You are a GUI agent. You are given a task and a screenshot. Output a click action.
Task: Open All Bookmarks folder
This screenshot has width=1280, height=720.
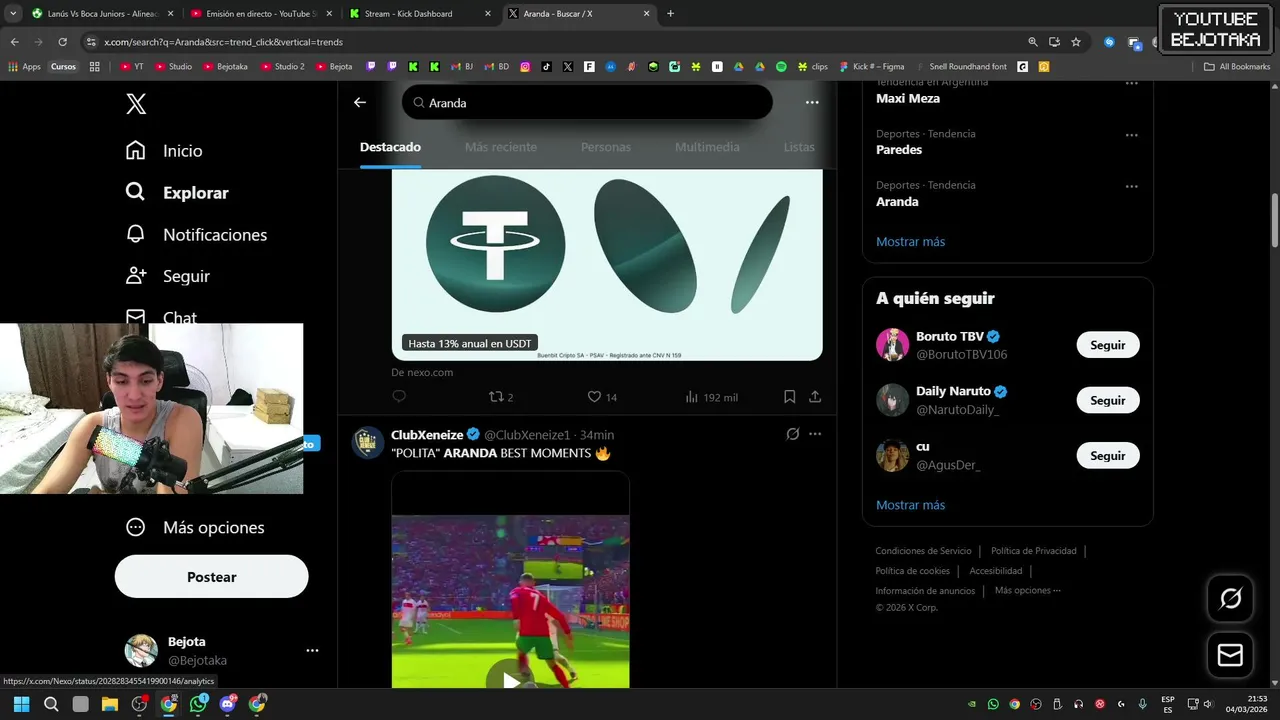(1237, 66)
